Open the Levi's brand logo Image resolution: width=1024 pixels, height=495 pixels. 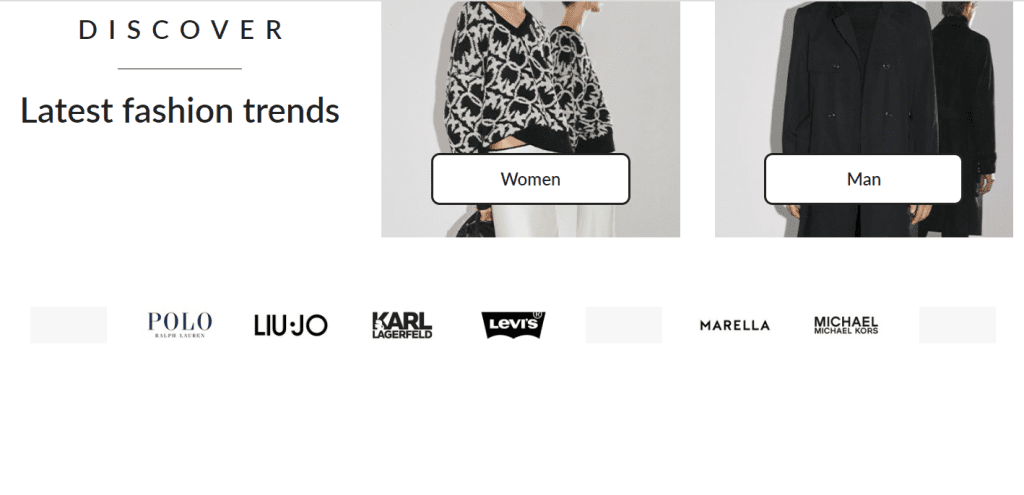tap(513, 325)
